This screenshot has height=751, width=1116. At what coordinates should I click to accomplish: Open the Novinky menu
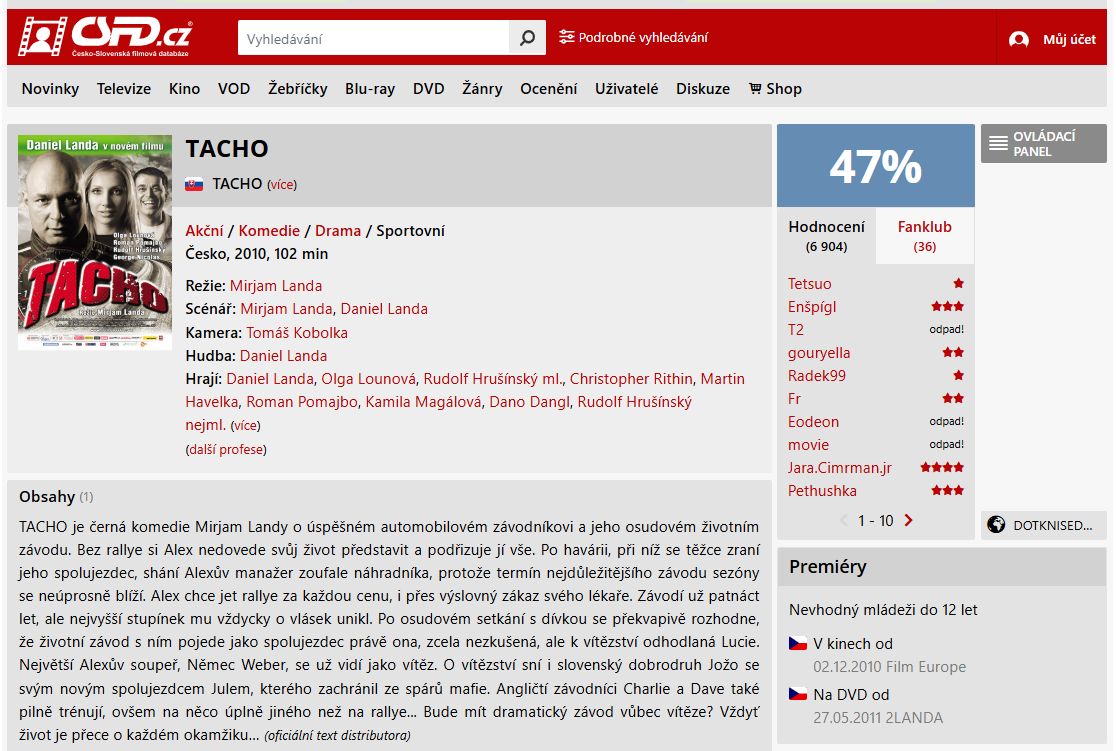pyautogui.click(x=50, y=89)
